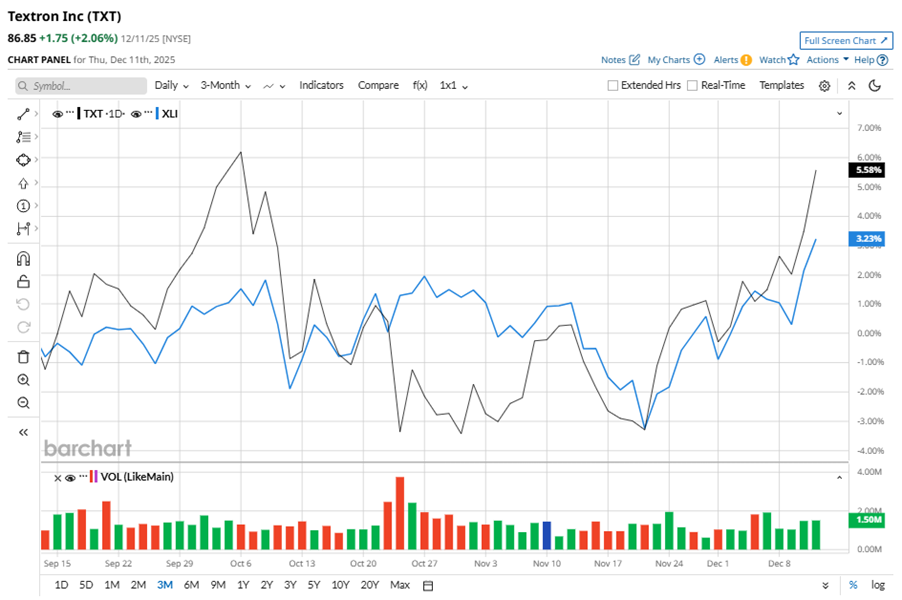Choose the arrow marker tool

coord(23,183)
